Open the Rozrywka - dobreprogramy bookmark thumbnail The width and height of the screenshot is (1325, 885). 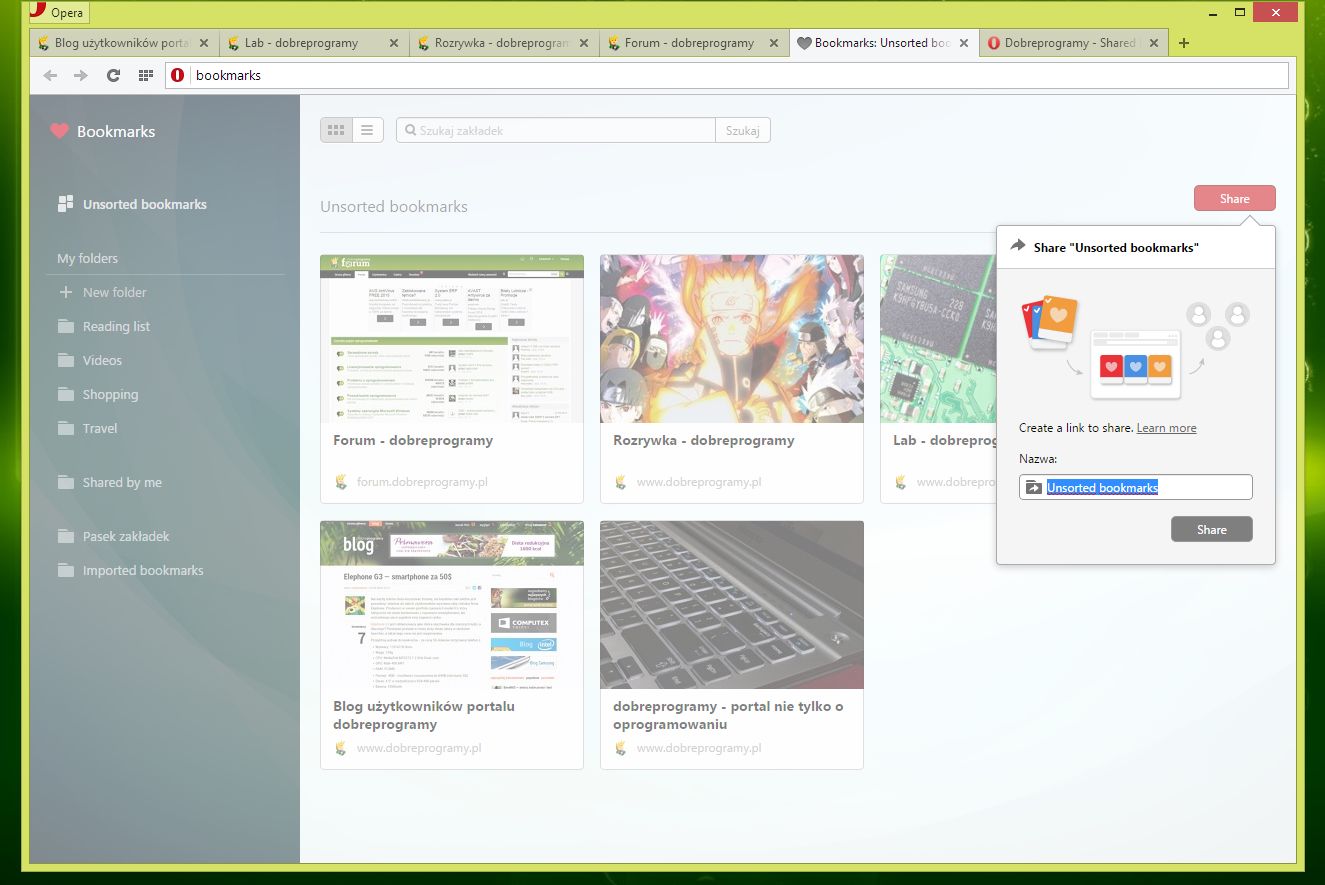(732, 338)
